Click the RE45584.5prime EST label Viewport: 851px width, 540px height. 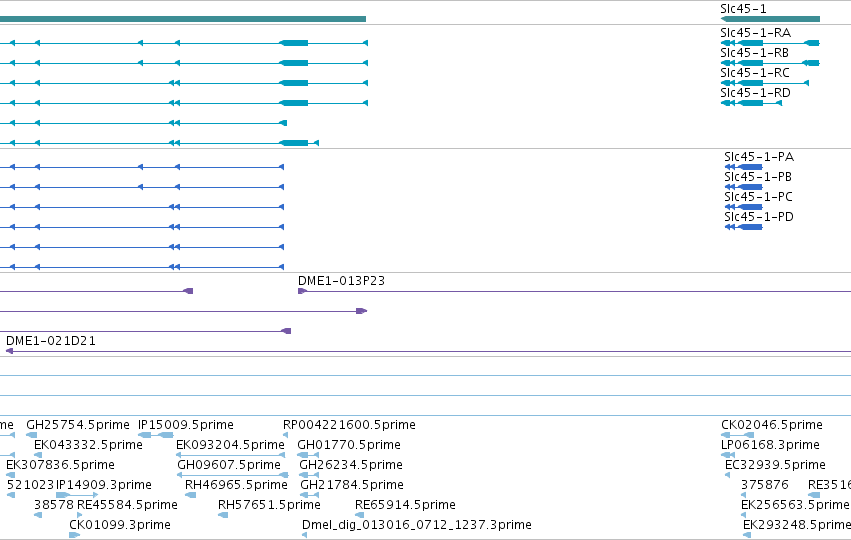coord(127,505)
